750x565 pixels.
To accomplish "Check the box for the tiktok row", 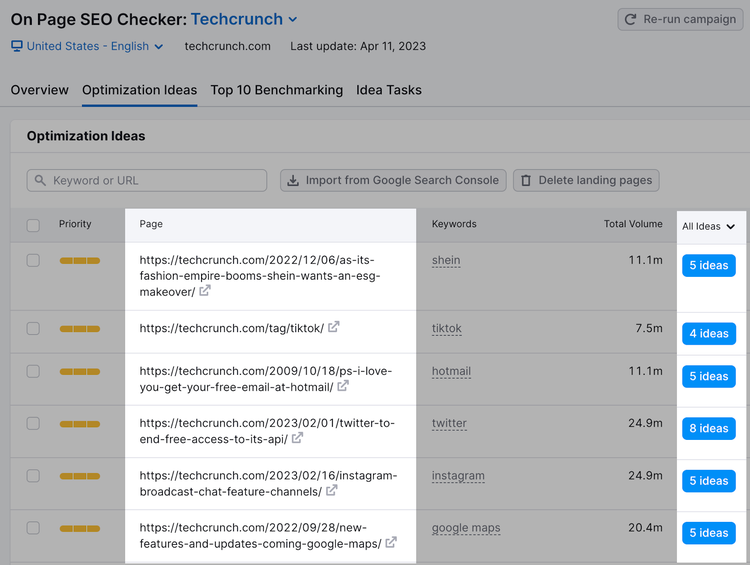I will pyautogui.click(x=33, y=329).
